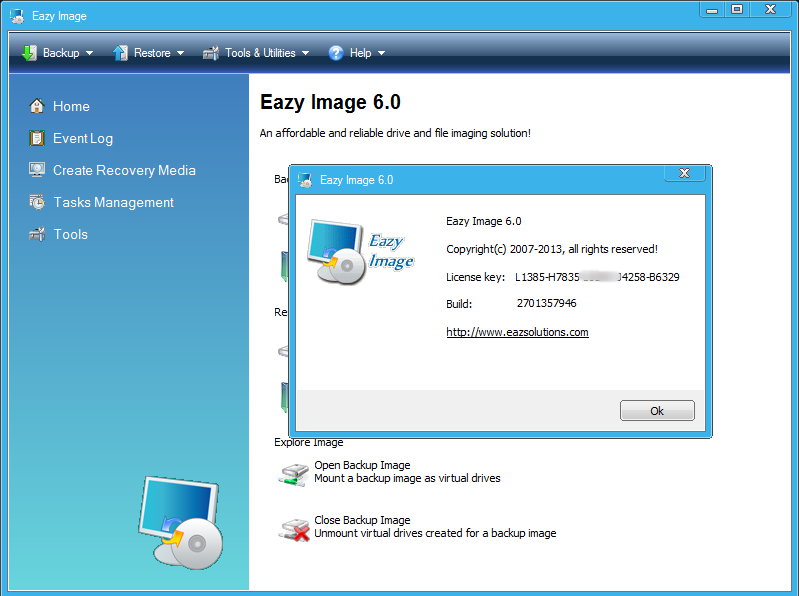Image resolution: width=799 pixels, height=596 pixels.
Task: Click the Event Log notebook icon
Action: pyautogui.click(x=37, y=138)
